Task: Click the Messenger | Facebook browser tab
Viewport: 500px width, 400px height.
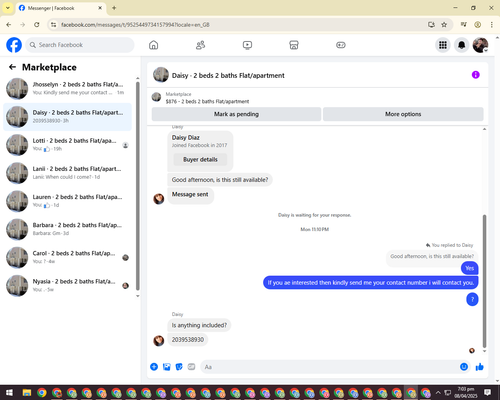Action: (x=61, y=8)
